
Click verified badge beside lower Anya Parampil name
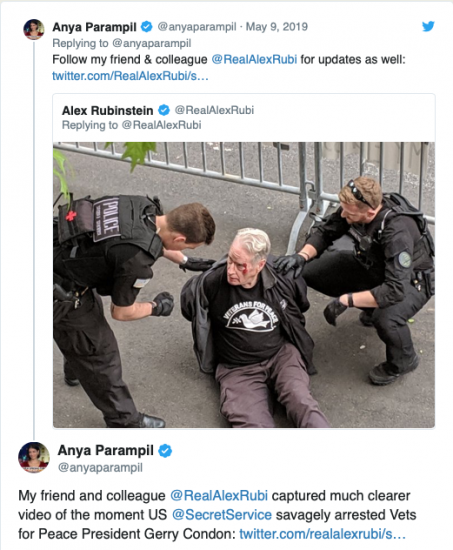[x=165, y=451]
